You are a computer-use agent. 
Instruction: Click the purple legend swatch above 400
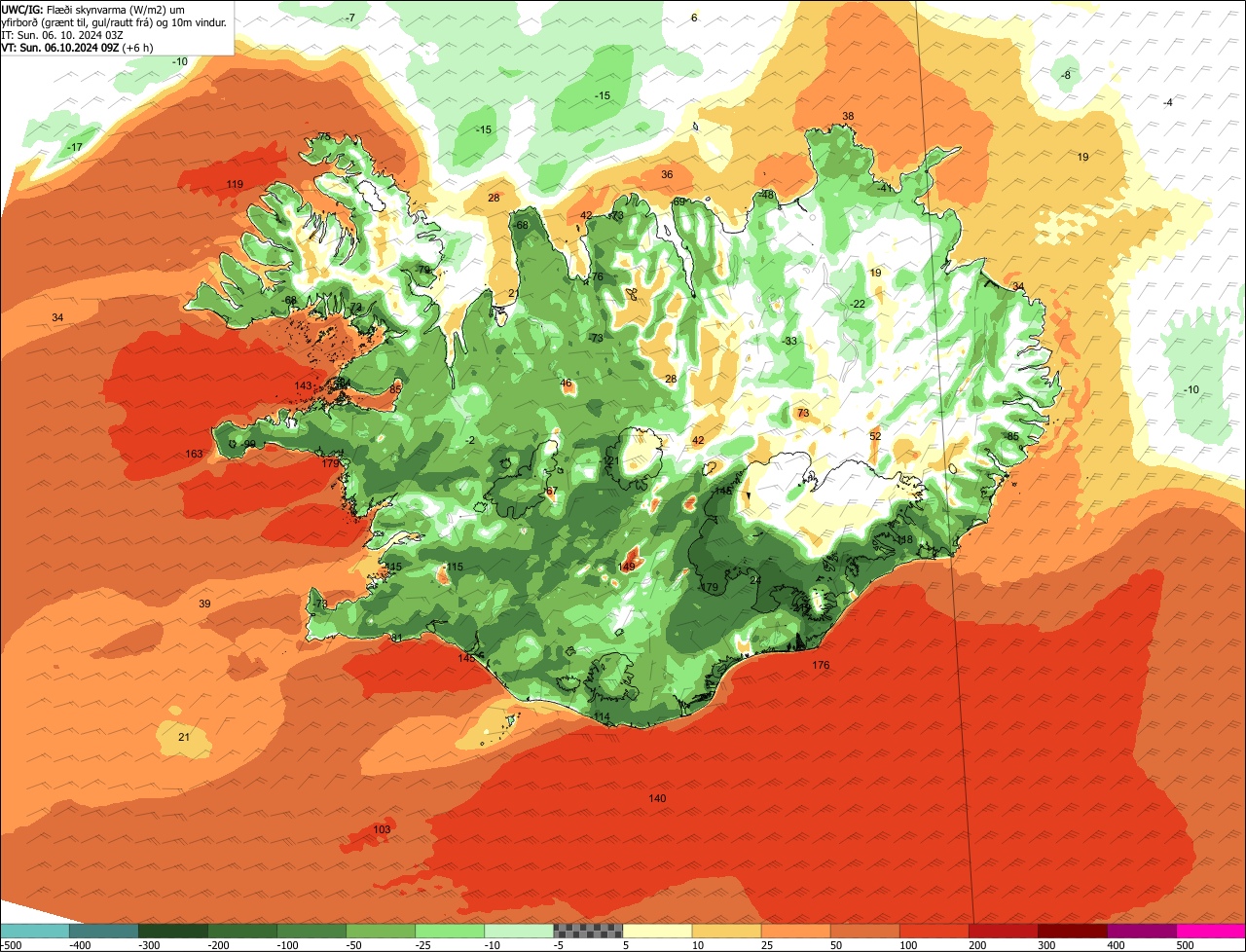(1141, 931)
